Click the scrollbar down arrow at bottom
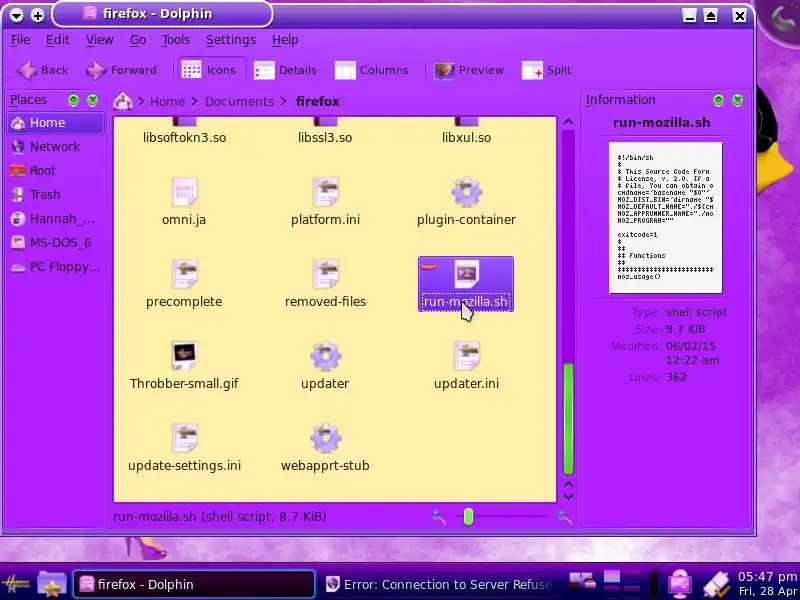This screenshot has width=800, height=600. tap(568, 496)
